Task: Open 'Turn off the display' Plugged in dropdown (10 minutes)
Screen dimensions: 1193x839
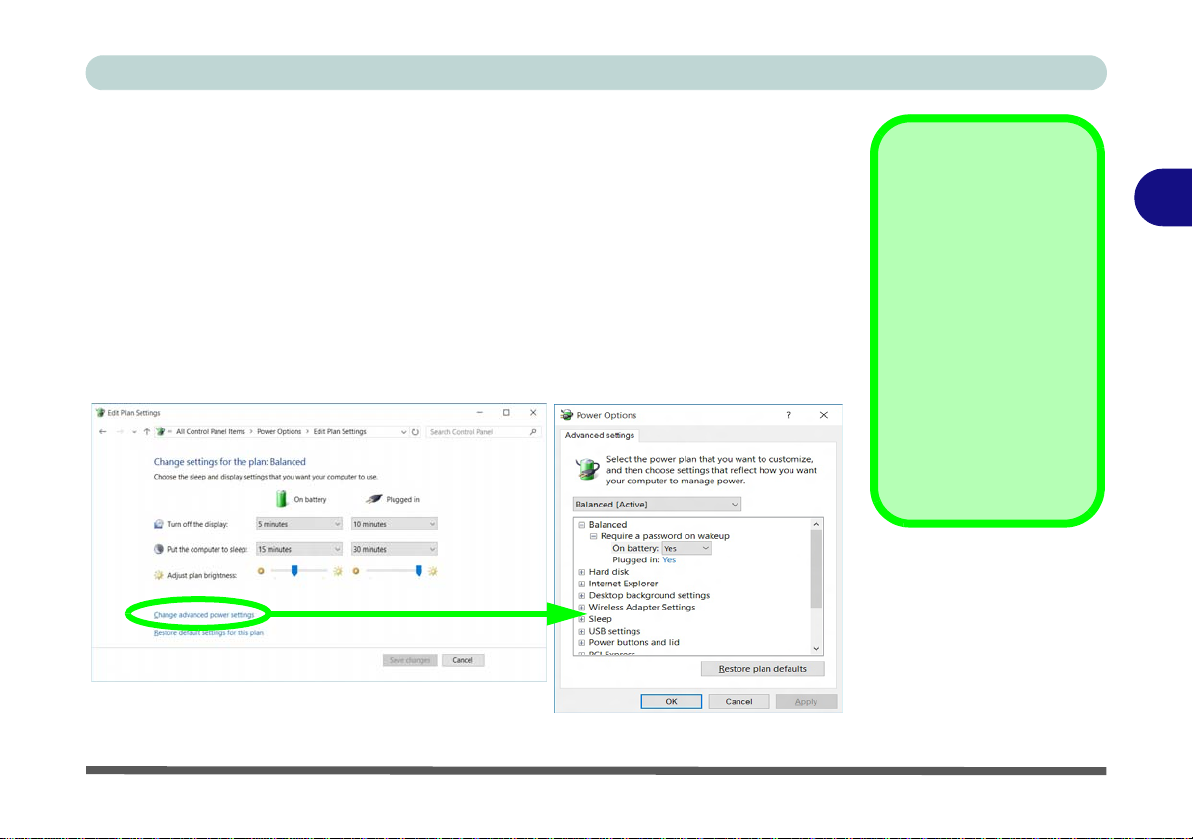Action: pos(393,524)
